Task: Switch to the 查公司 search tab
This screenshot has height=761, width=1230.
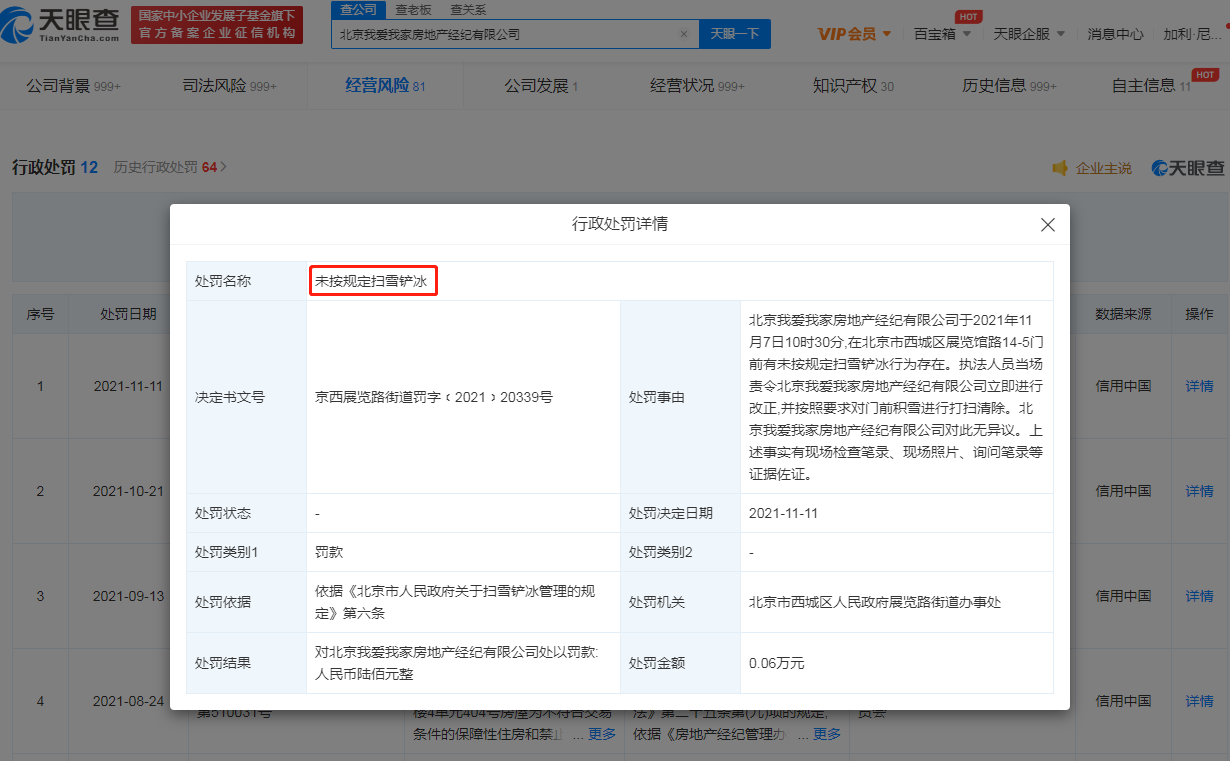Action: 359,9
